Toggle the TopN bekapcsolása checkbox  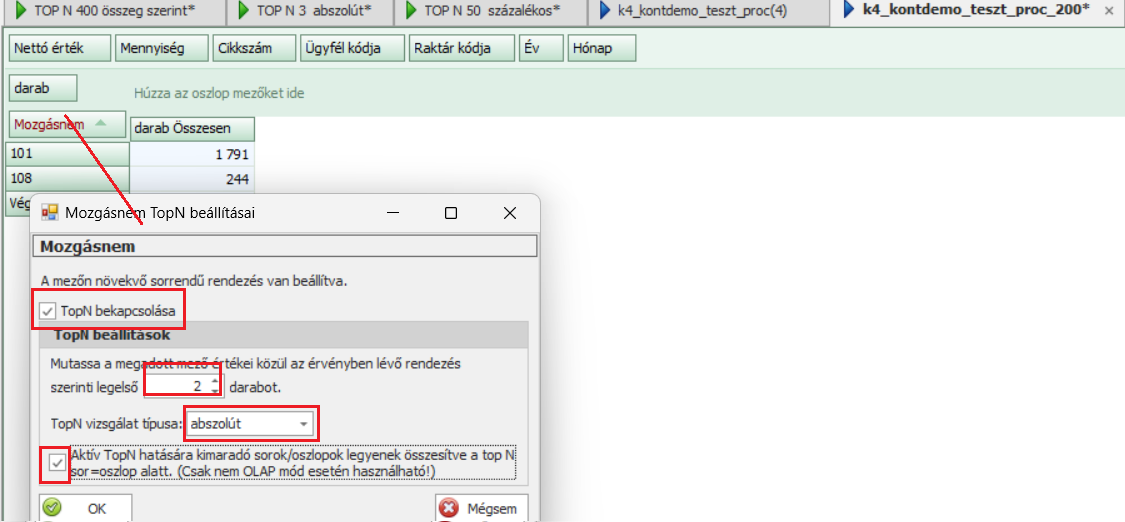tap(47, 311)
